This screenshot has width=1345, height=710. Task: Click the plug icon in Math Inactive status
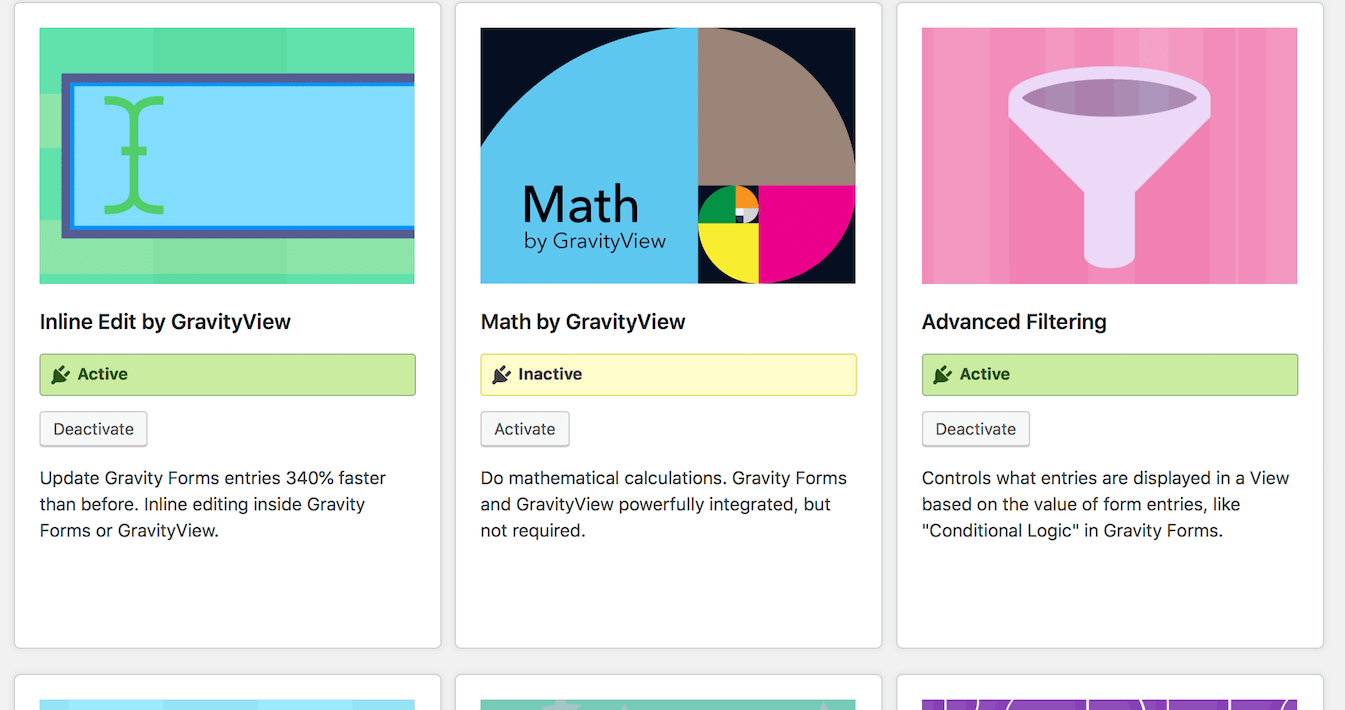pos(502,374)
